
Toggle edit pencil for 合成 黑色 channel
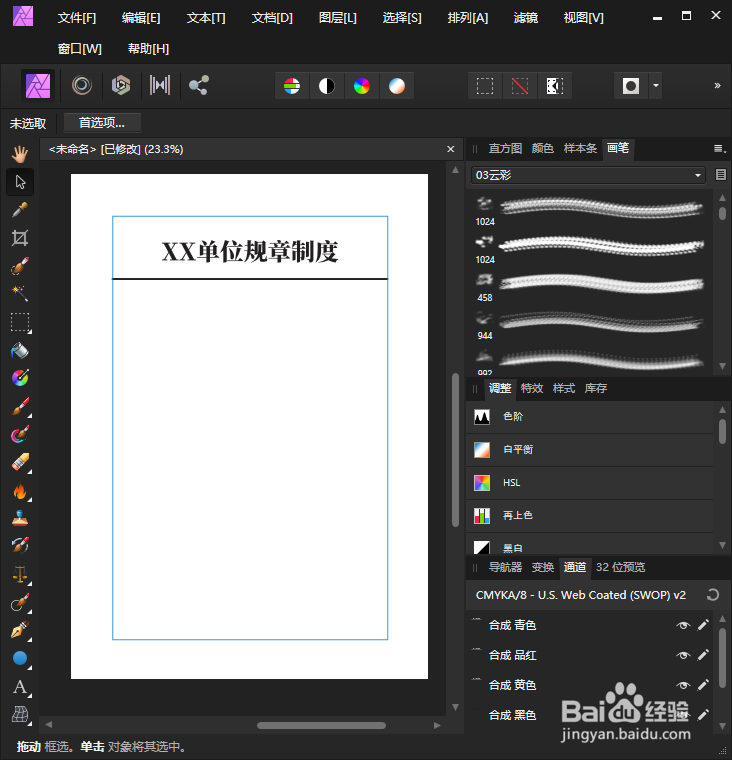(x=703, y=714)
